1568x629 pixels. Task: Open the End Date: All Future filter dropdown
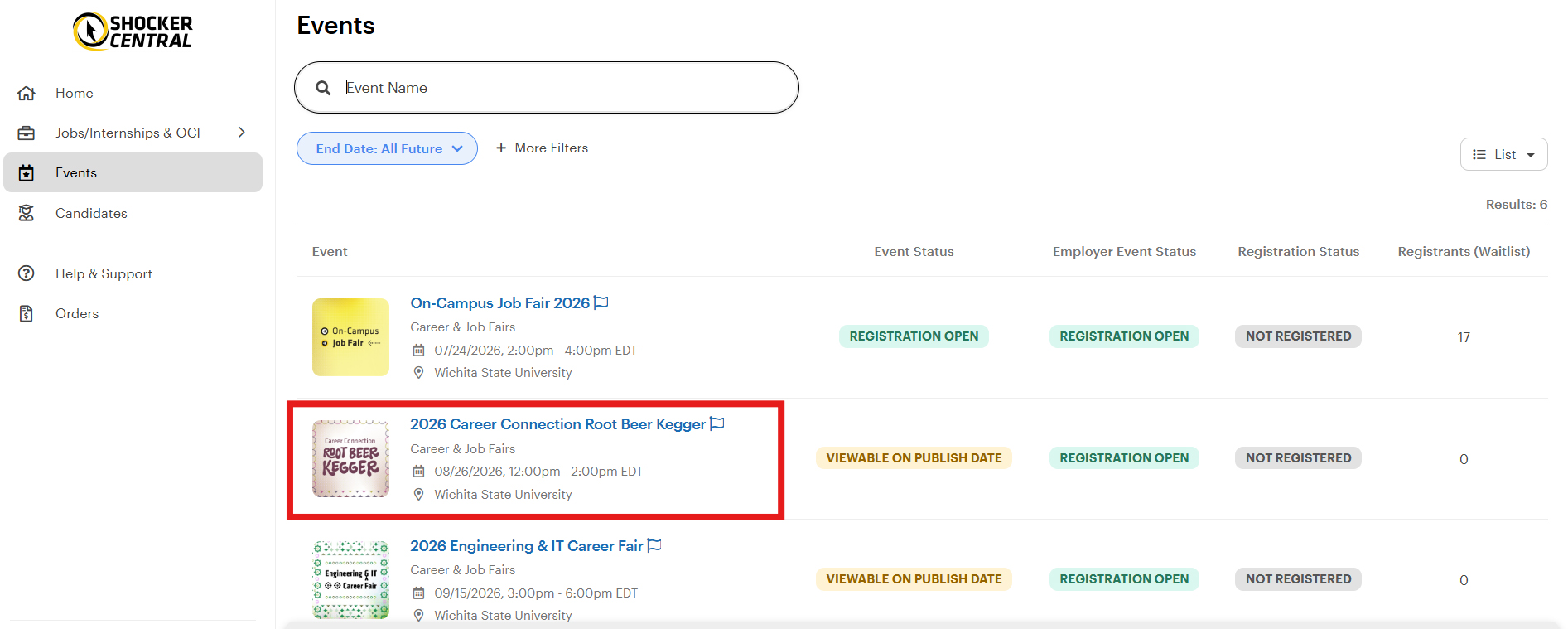click(387, 148)
